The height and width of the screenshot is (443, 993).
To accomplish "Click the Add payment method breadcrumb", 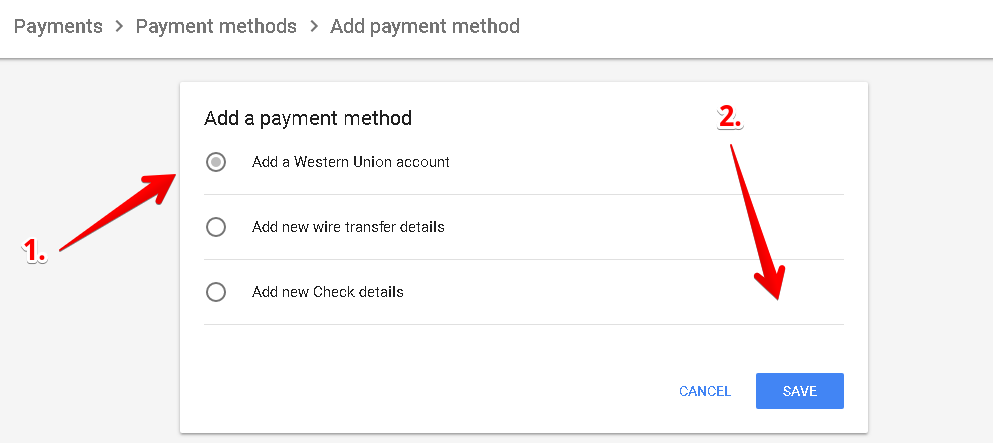I will click(425, 27).
